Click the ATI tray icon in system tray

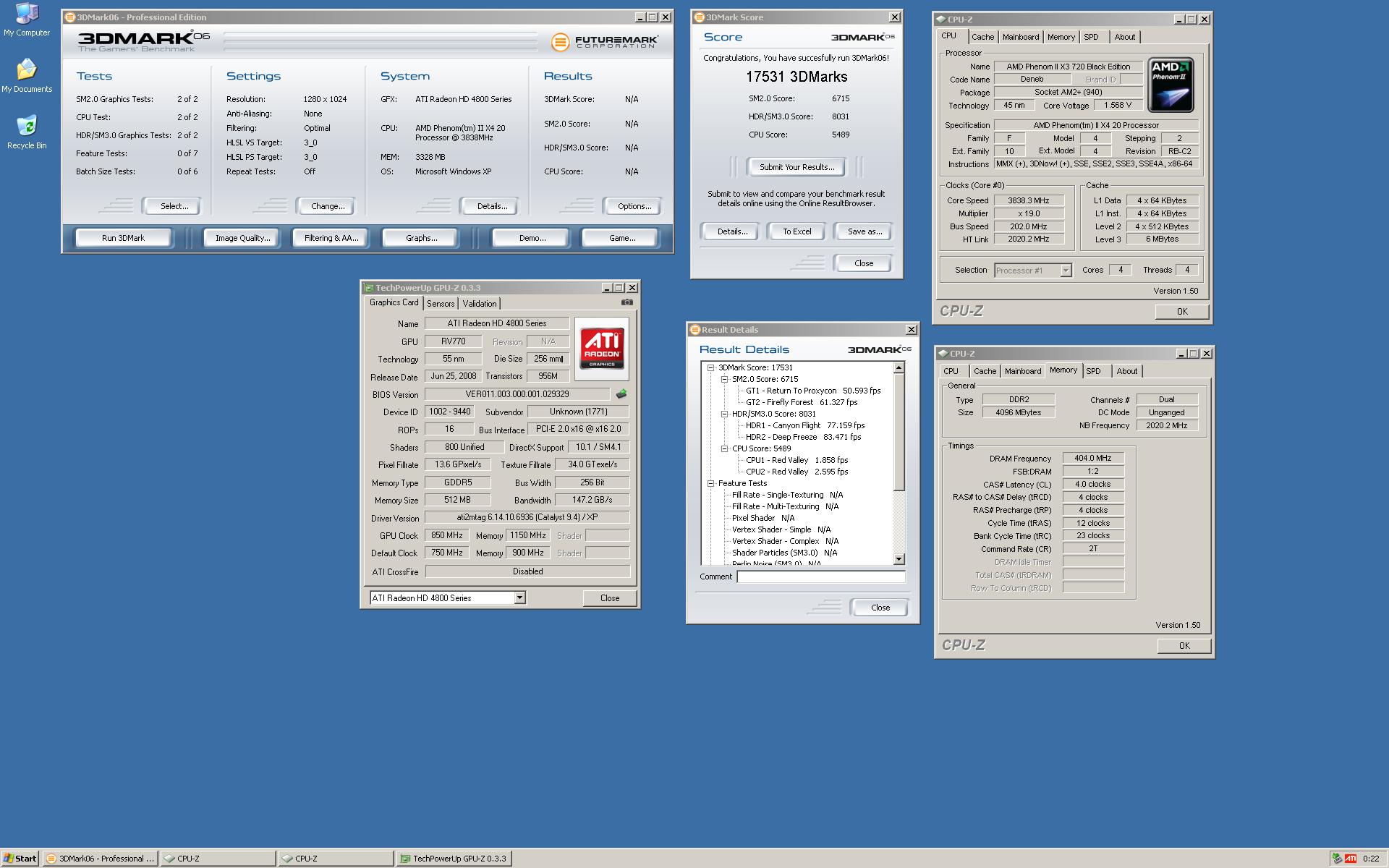click(1350, 859)
